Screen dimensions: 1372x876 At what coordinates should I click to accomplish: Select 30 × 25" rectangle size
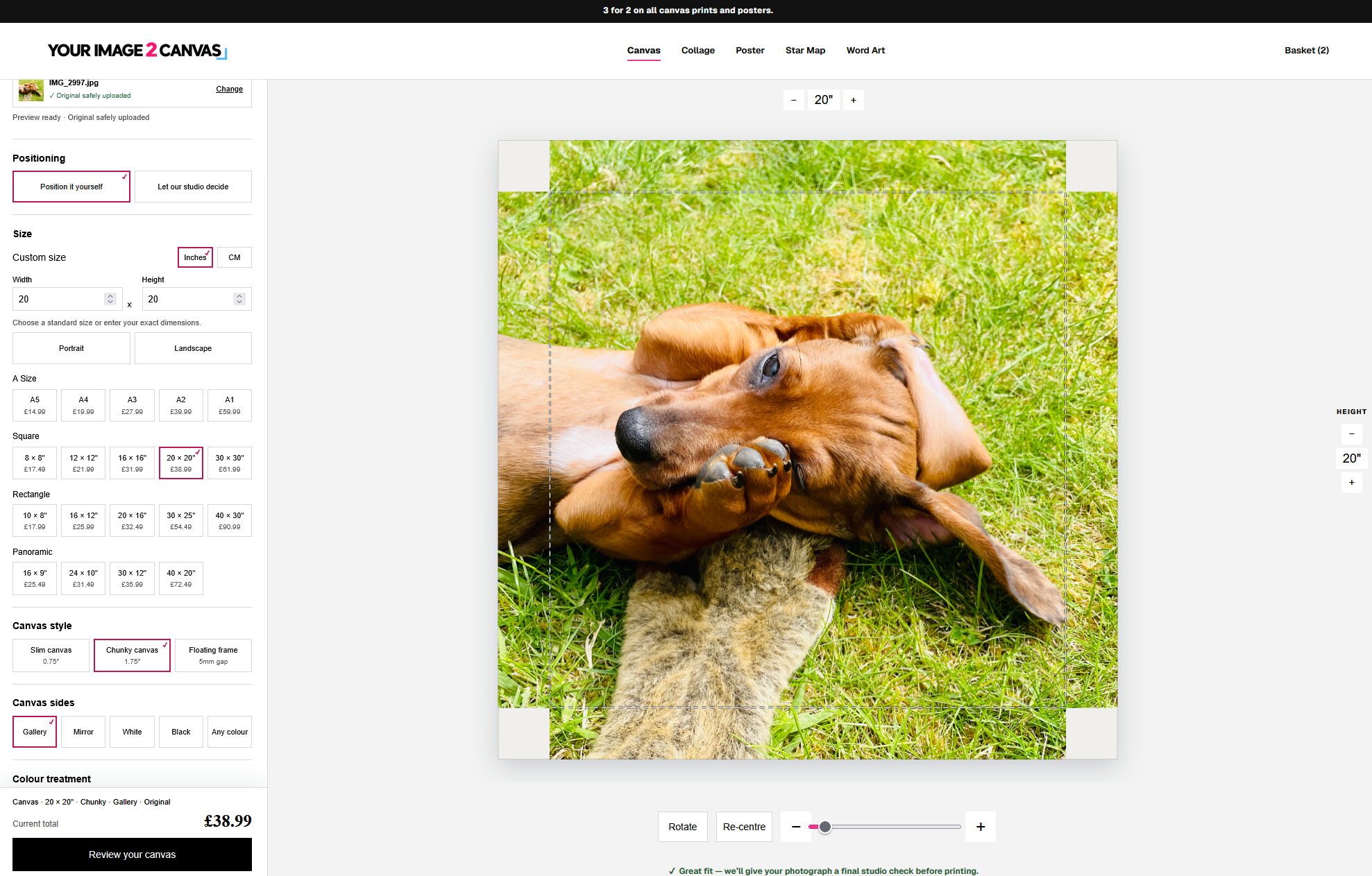[181, 521]
